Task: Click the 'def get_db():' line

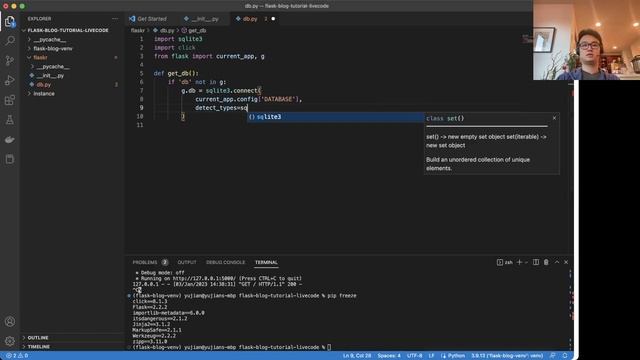Action: pos(176,73)
